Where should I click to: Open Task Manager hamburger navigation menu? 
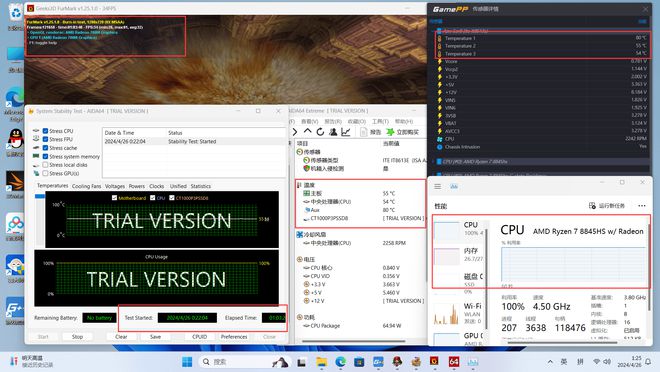(x=438, y=186)
